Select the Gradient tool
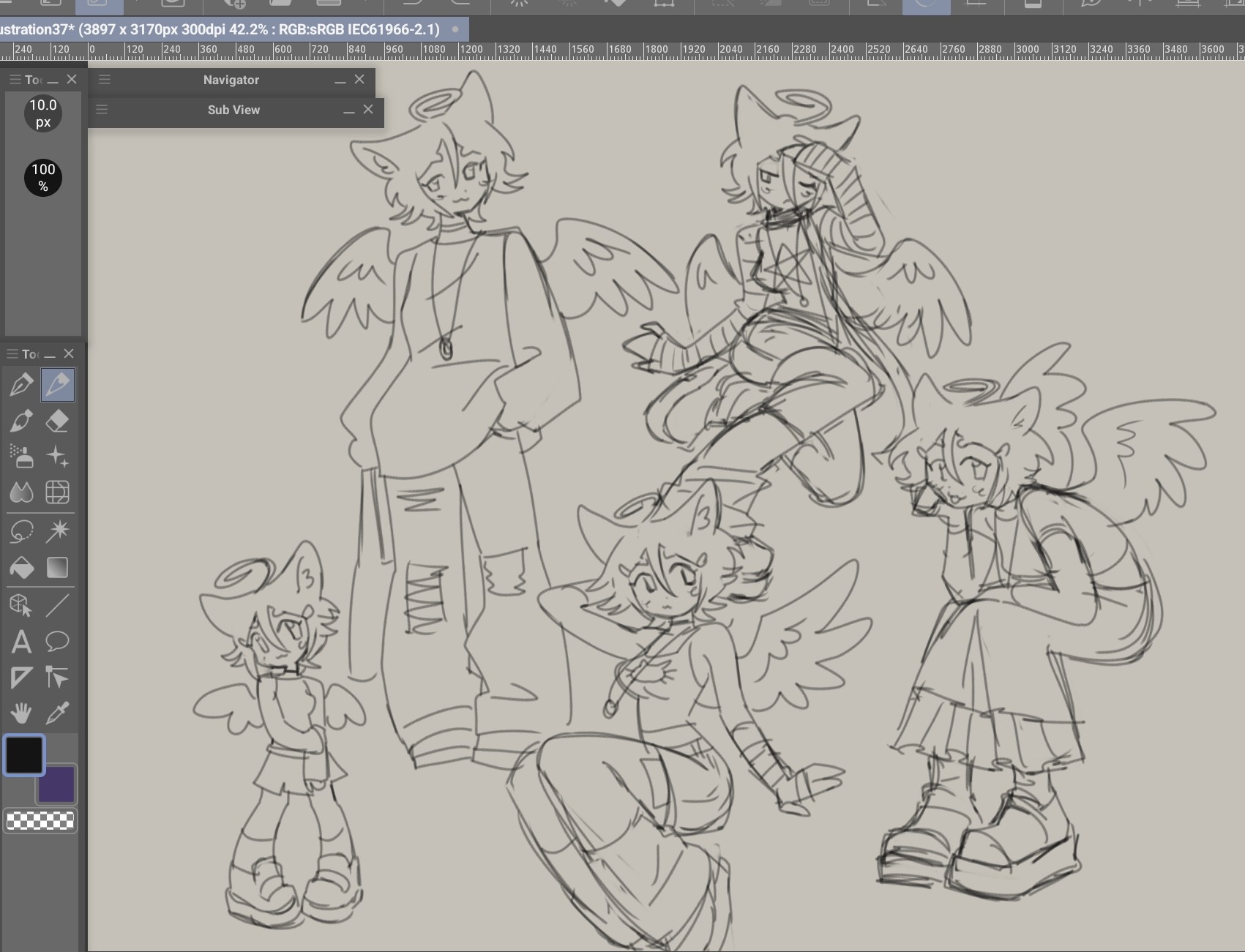 coord(57,568)
